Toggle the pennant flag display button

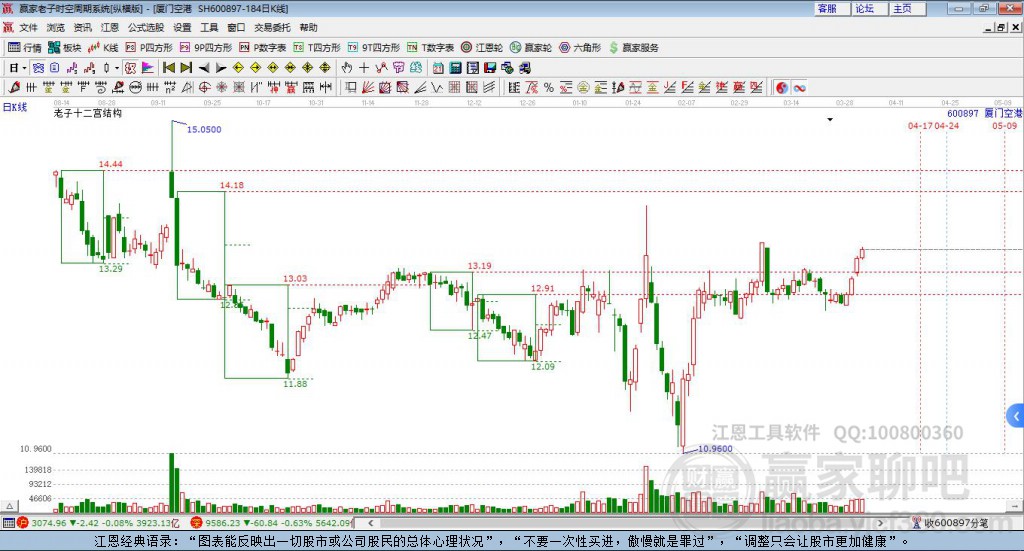[148, 68]
